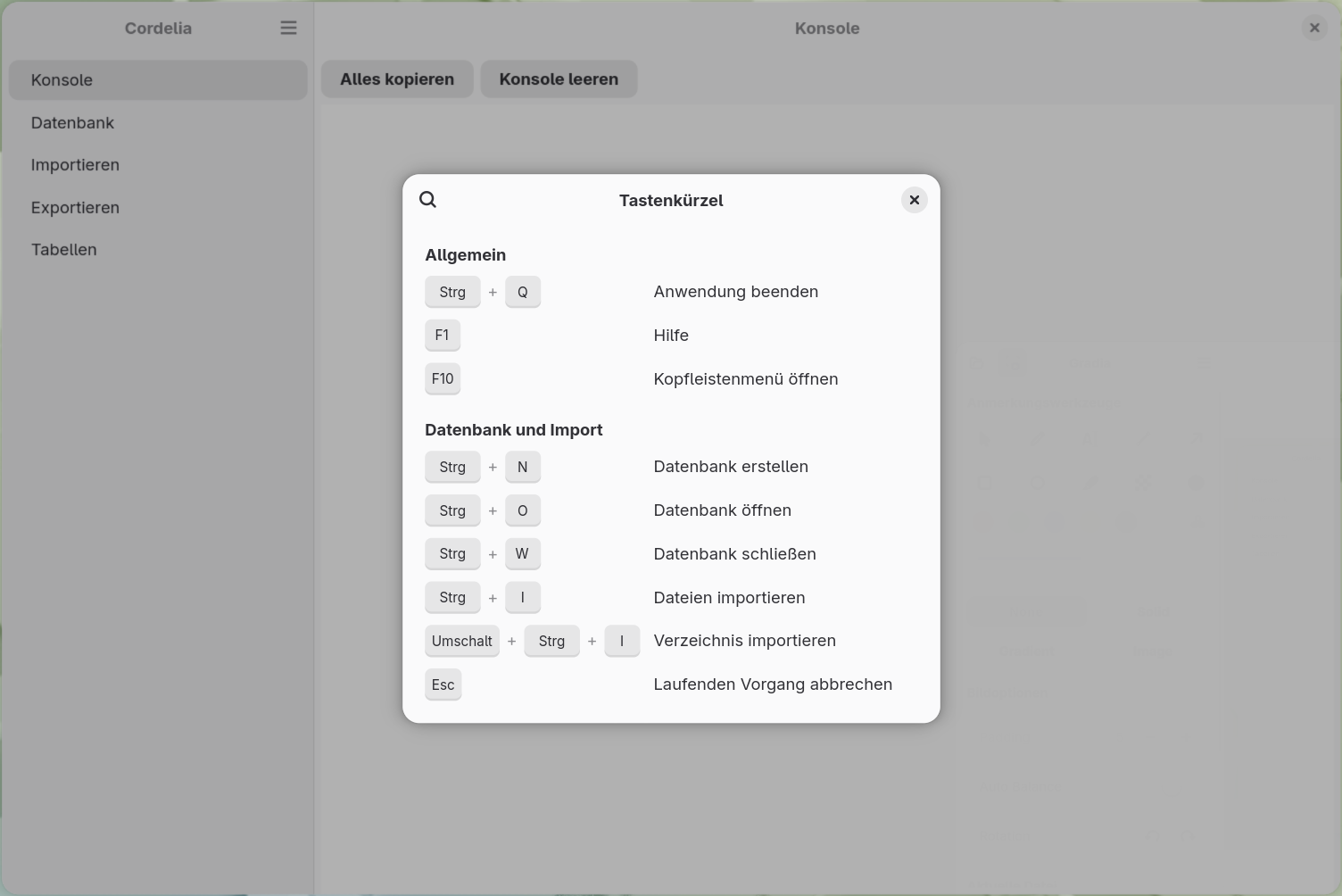Click the Umschalt keycap
The width and height of the screenshot is (1342, 896).
pyautogui.click(x=462, y=641)
